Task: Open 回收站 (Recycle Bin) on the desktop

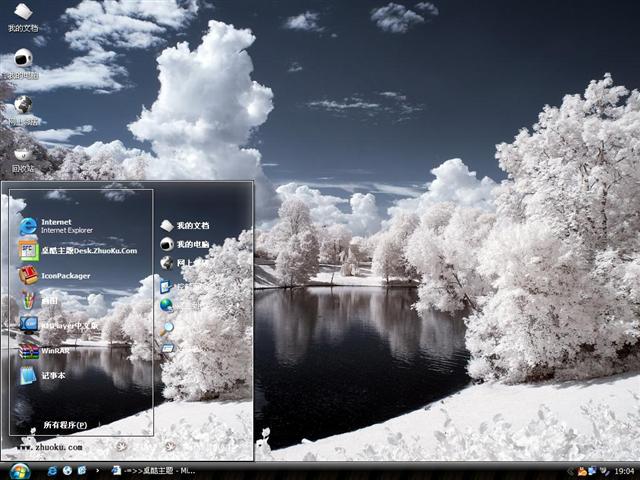Action: [22, 157]
